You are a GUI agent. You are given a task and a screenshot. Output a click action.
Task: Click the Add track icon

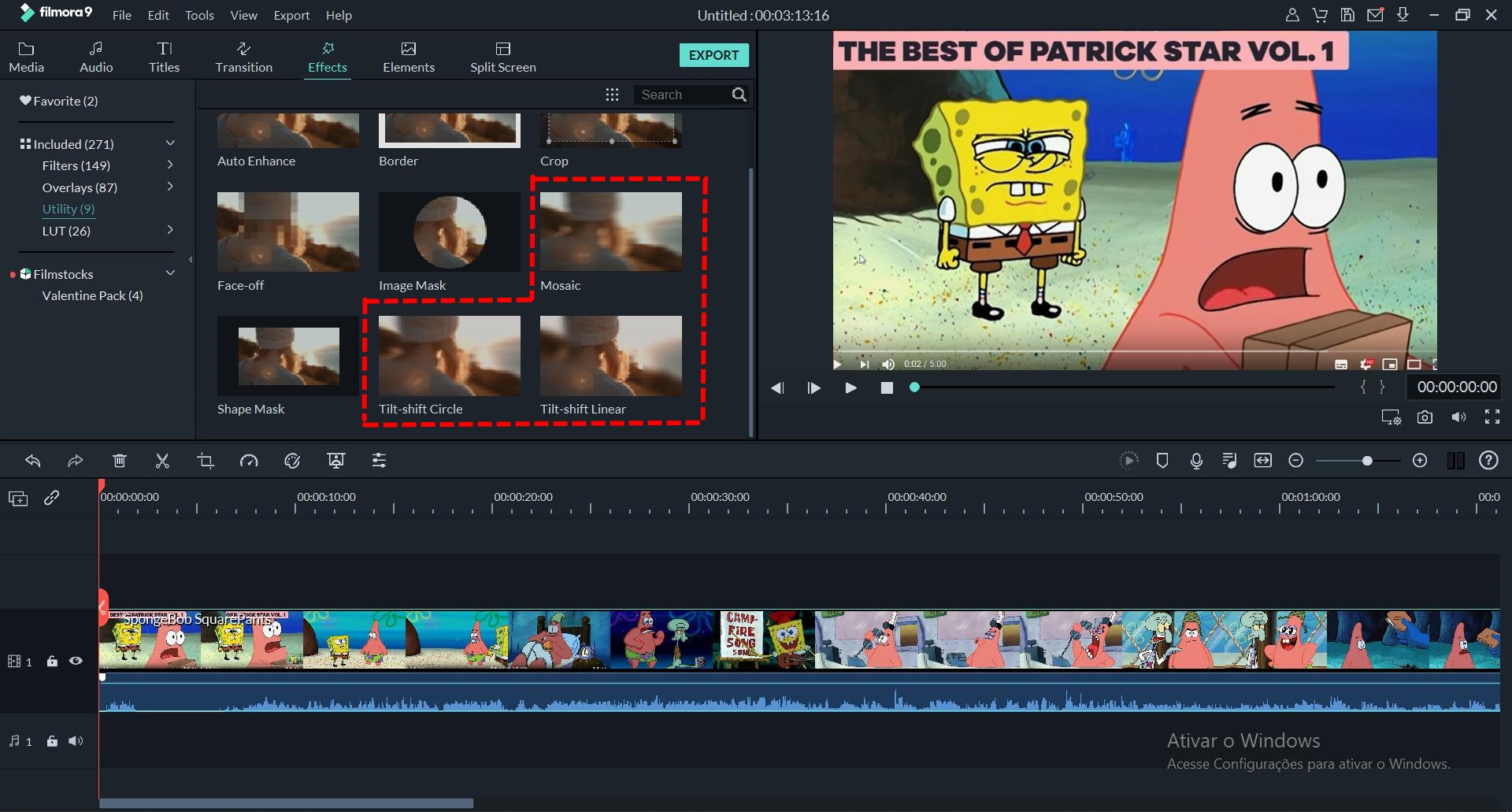tap(18, 499)
